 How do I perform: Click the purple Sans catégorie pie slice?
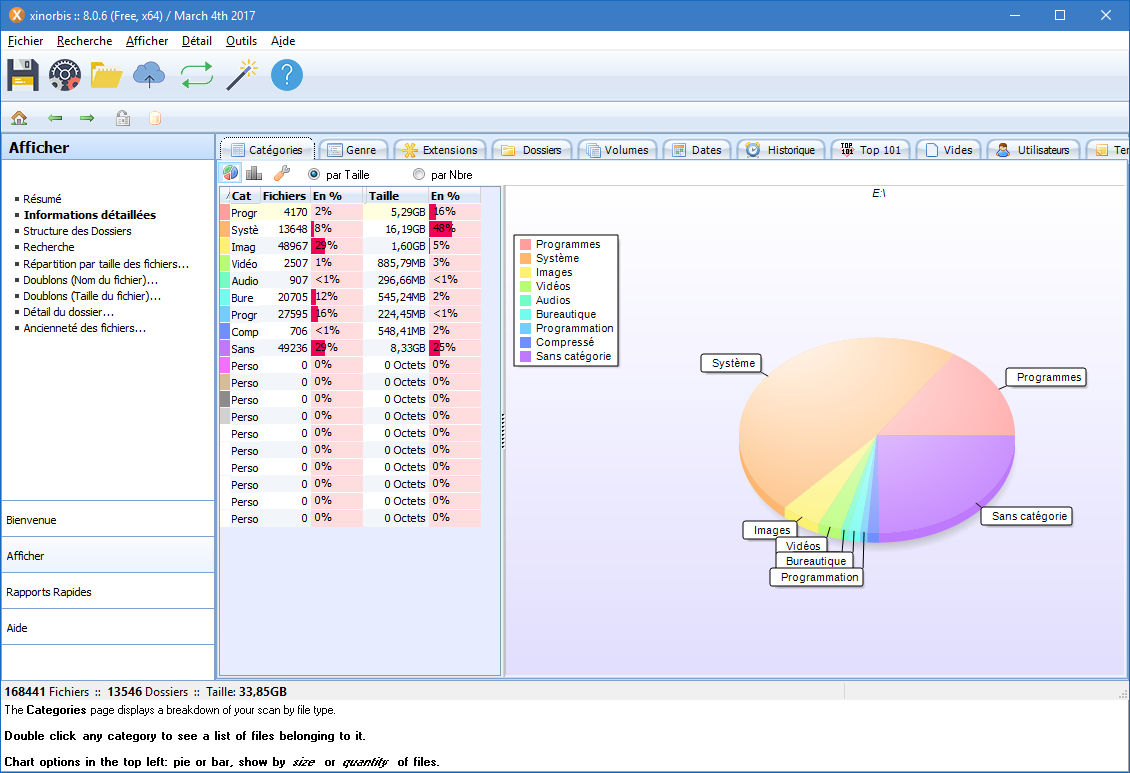click(944, 483)
